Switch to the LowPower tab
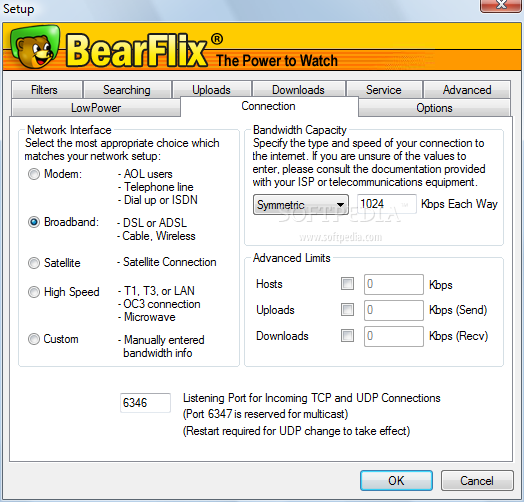 click(x=96, y=108)
